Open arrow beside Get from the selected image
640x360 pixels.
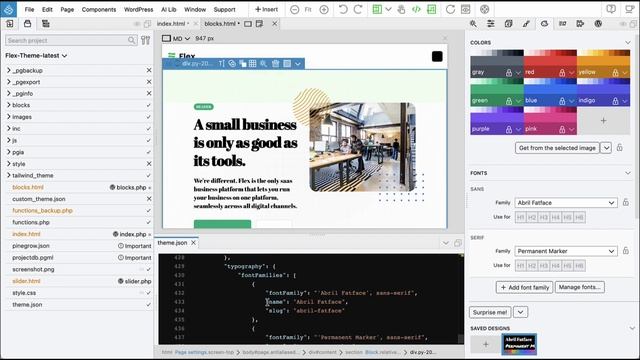point(606,148)
